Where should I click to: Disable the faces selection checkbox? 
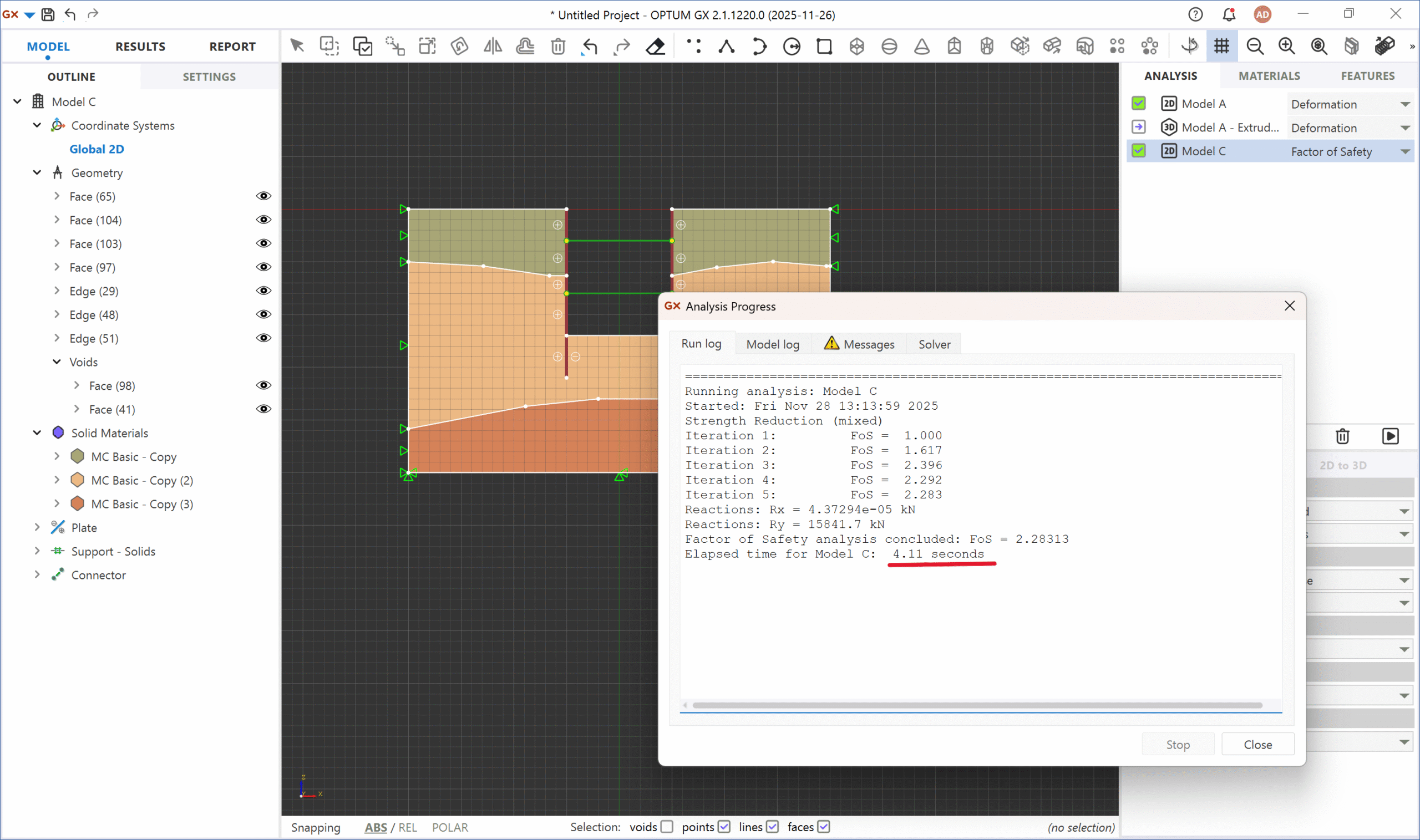point(824,827)
